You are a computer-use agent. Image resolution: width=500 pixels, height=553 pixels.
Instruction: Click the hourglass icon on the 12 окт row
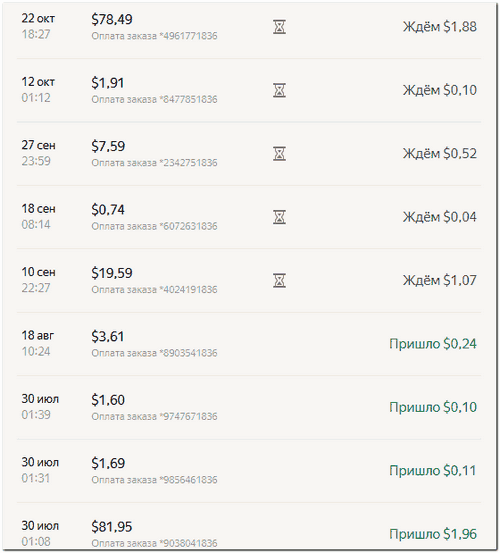pos(279,91)
